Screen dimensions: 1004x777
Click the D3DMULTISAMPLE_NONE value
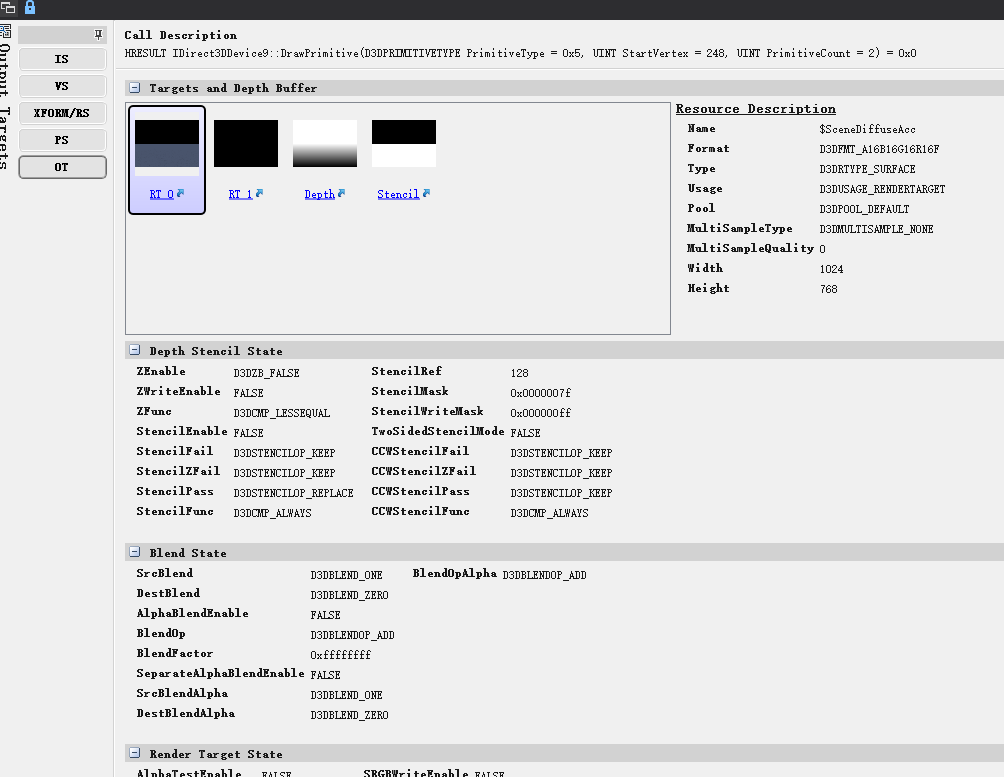tap(876, 229)
